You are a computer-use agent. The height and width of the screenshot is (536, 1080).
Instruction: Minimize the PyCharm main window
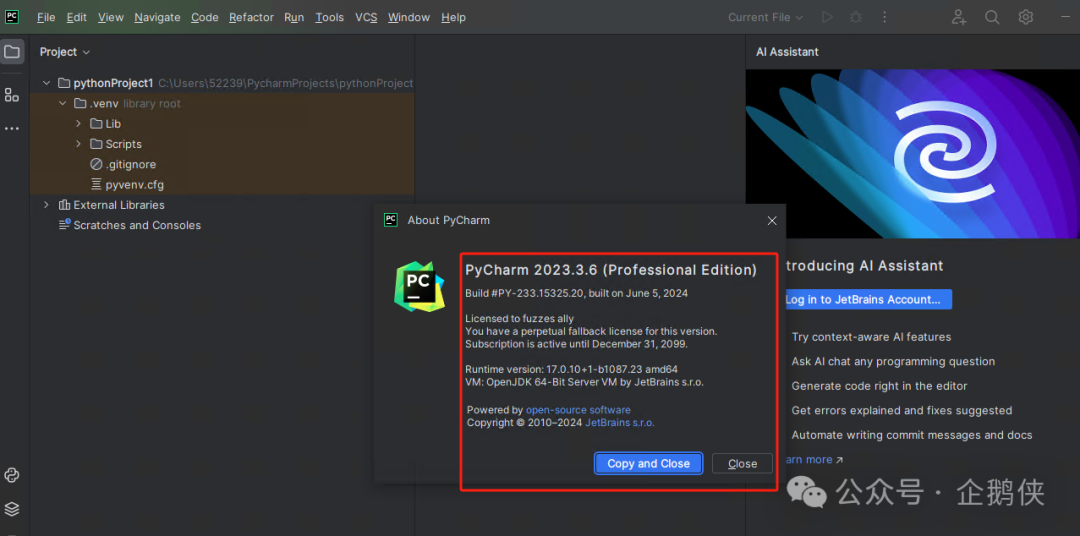(x=1066, y=17)
